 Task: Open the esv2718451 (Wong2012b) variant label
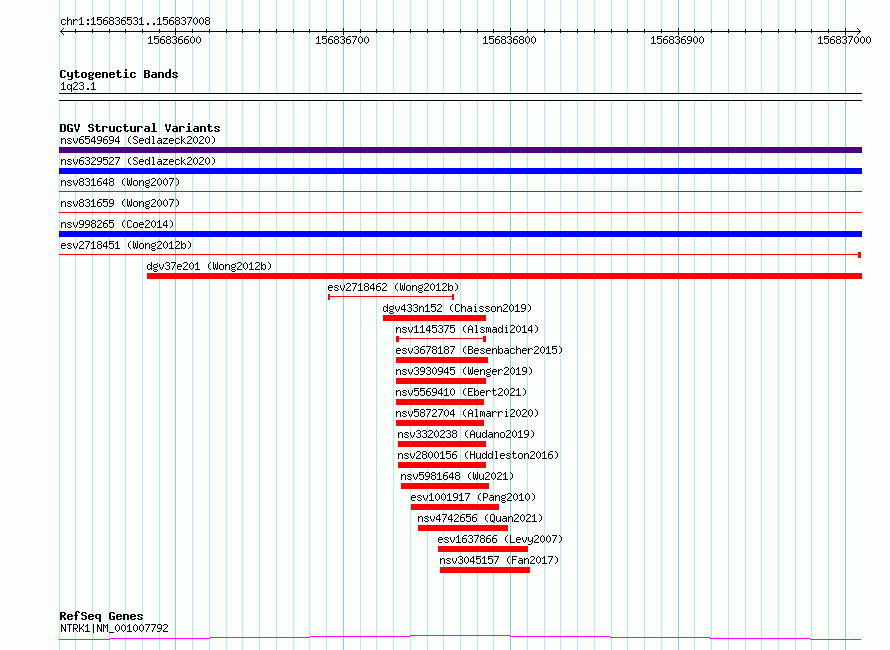126,245
